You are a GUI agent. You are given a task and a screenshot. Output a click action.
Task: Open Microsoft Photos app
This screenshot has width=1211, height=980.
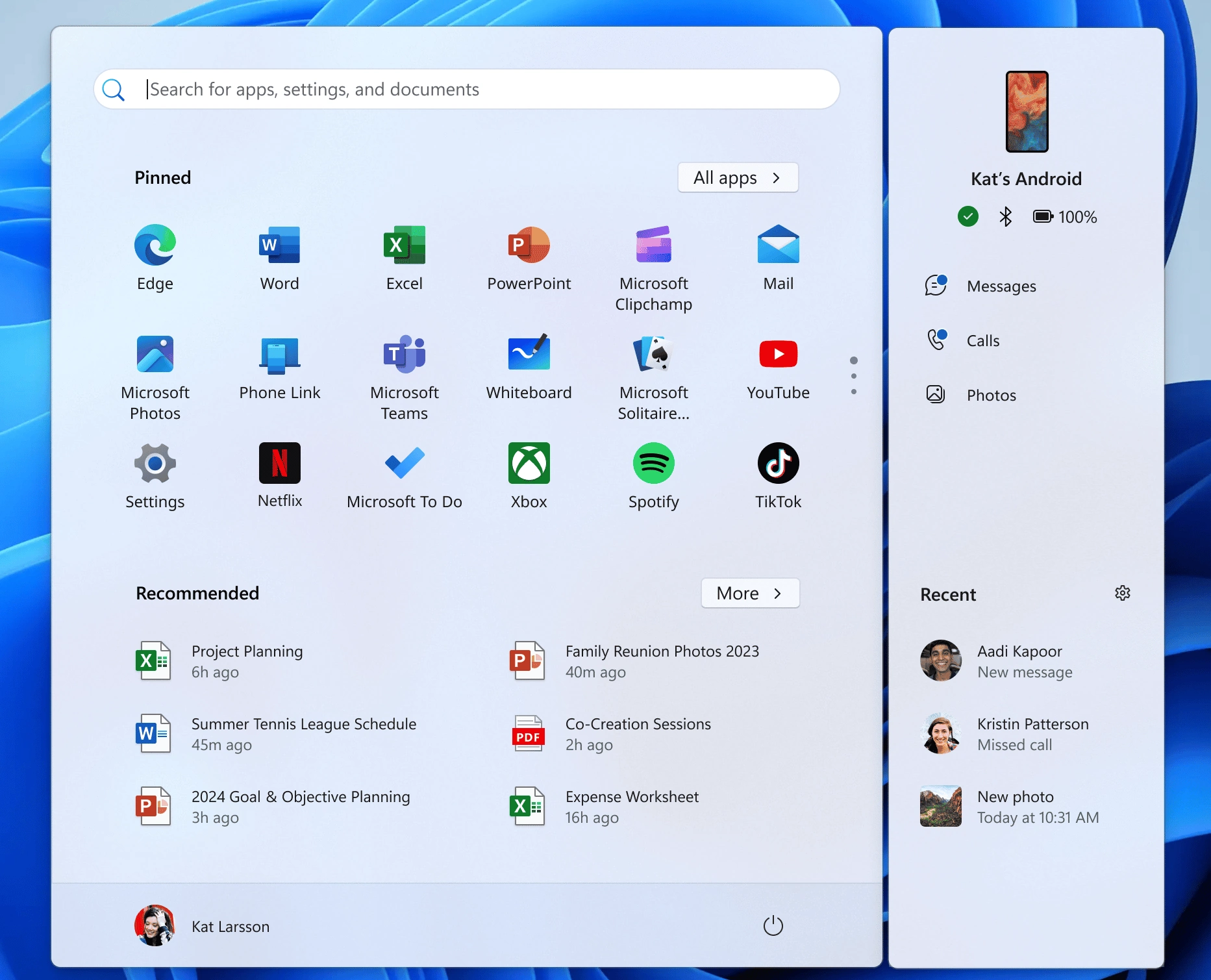[155, 377]
